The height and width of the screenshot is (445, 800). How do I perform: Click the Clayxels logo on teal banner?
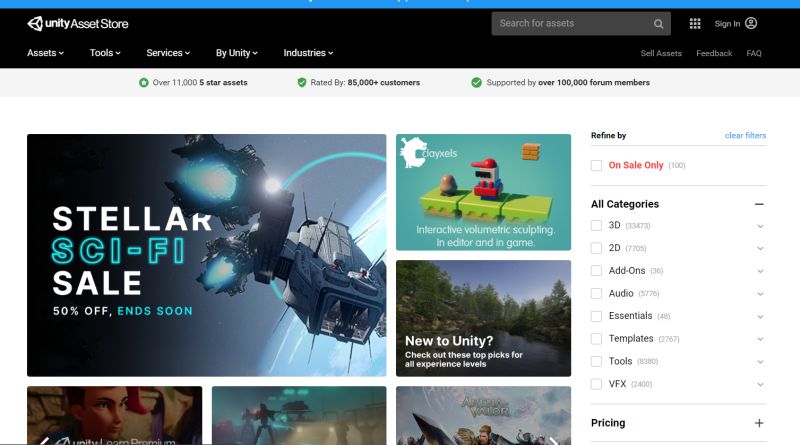click(429, 152)
